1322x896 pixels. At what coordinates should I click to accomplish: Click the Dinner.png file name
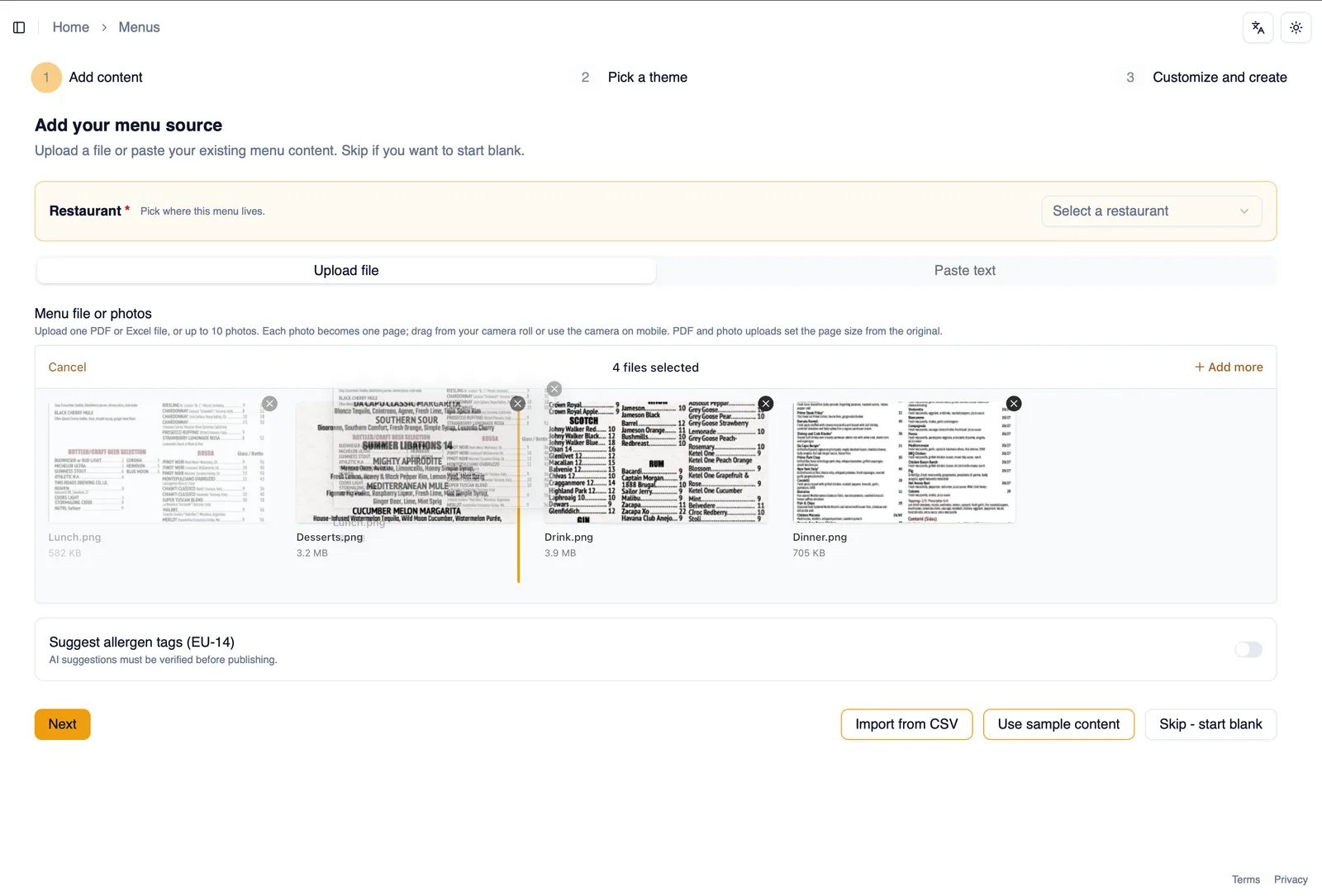[x=820, y=537]
